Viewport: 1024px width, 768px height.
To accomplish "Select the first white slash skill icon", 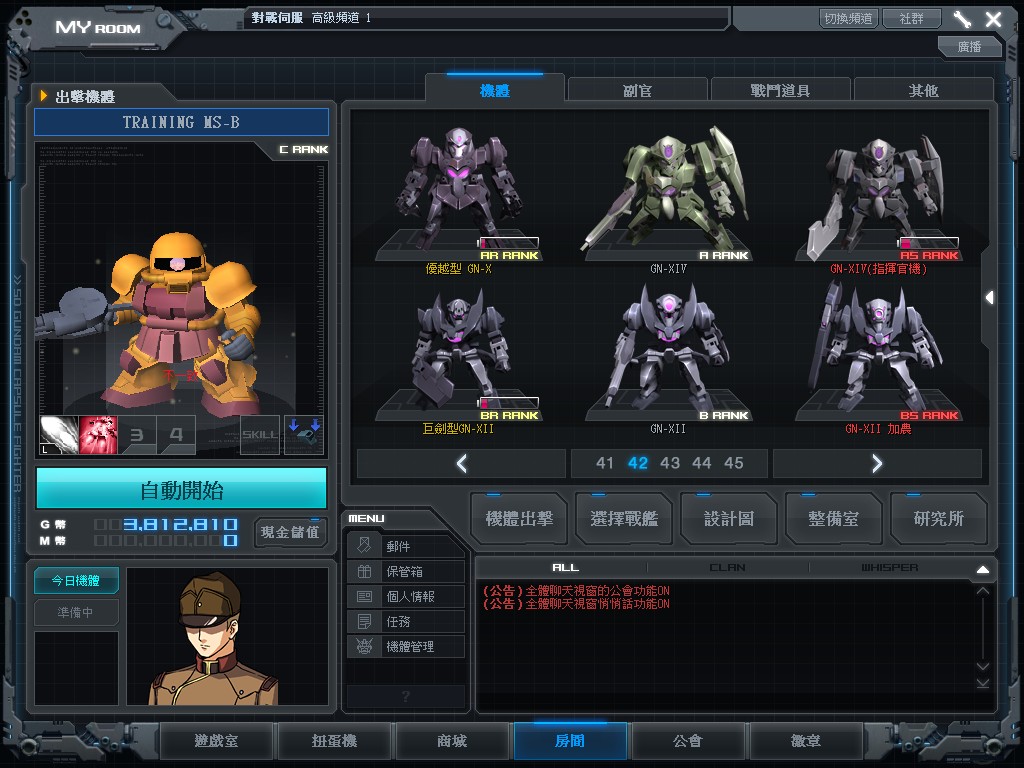I will click(59, 435).
